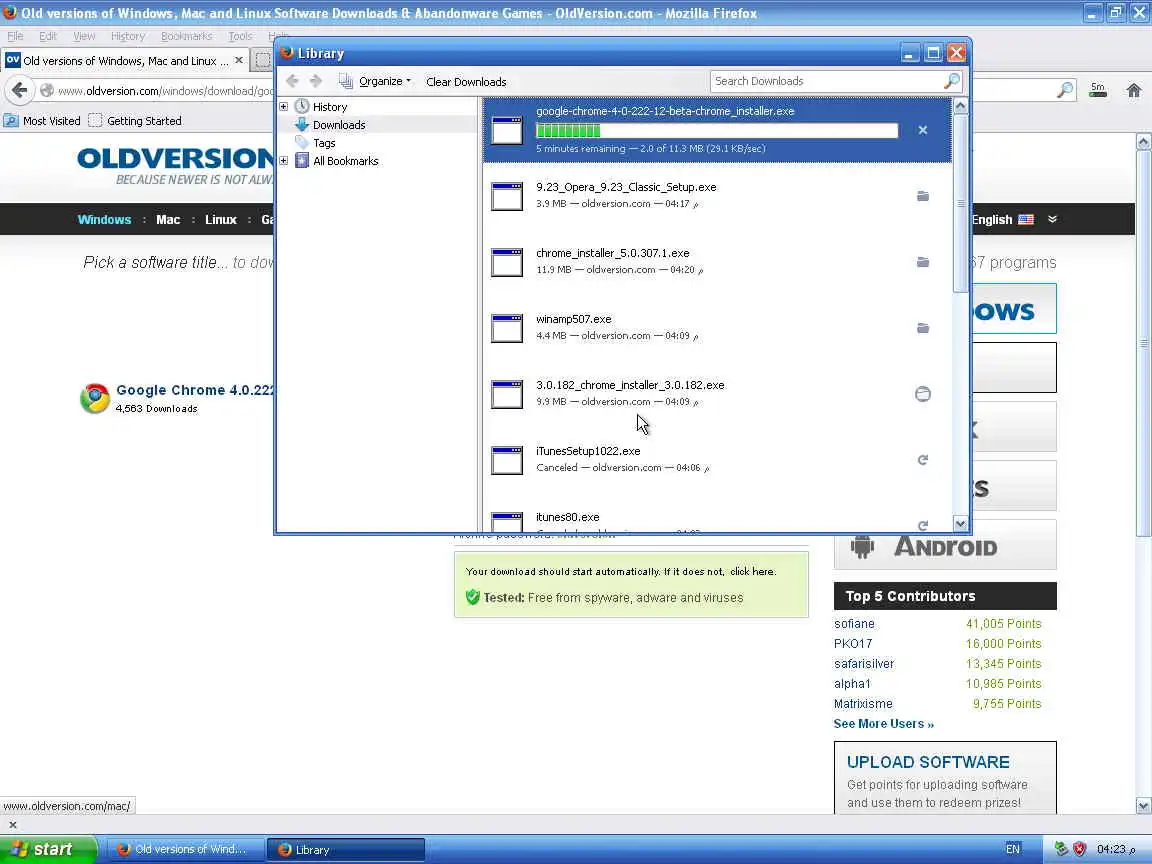Click the Windows navigation link

tap(104, 219)
